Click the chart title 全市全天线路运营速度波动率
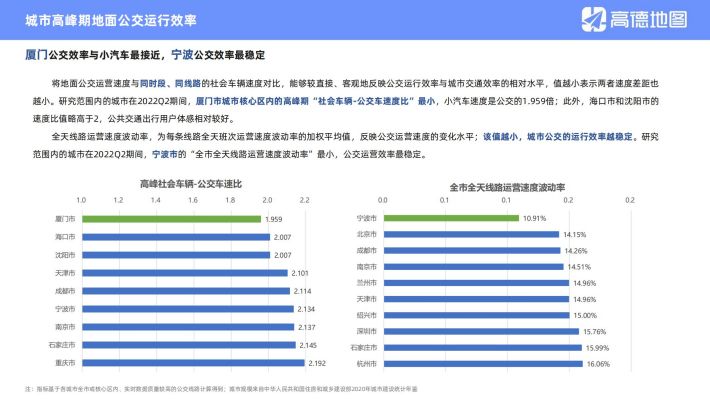The width and height of the screenshot is (710, 399). (x=507, y=187)
